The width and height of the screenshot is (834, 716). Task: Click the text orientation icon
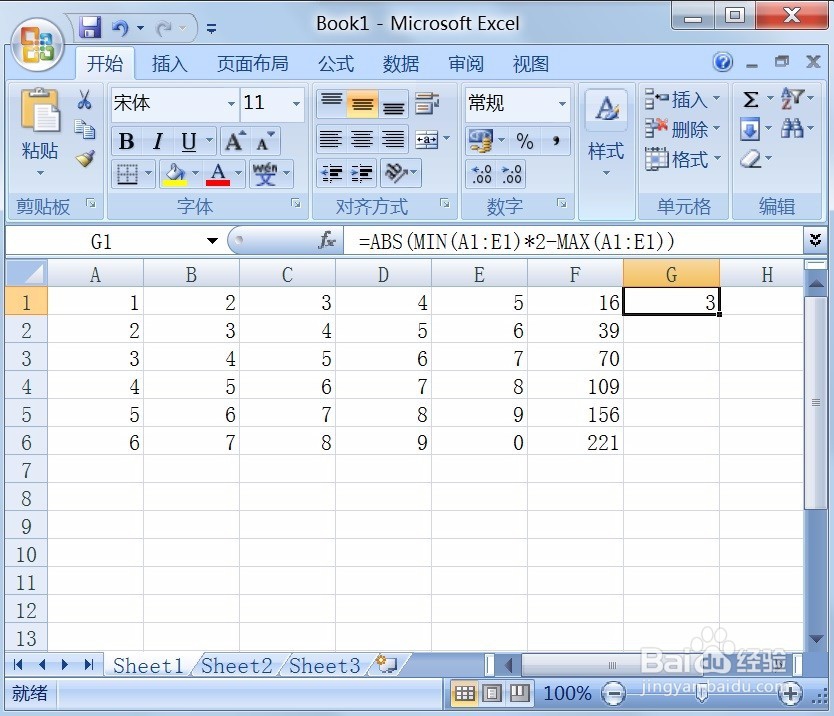click(396, 173)
